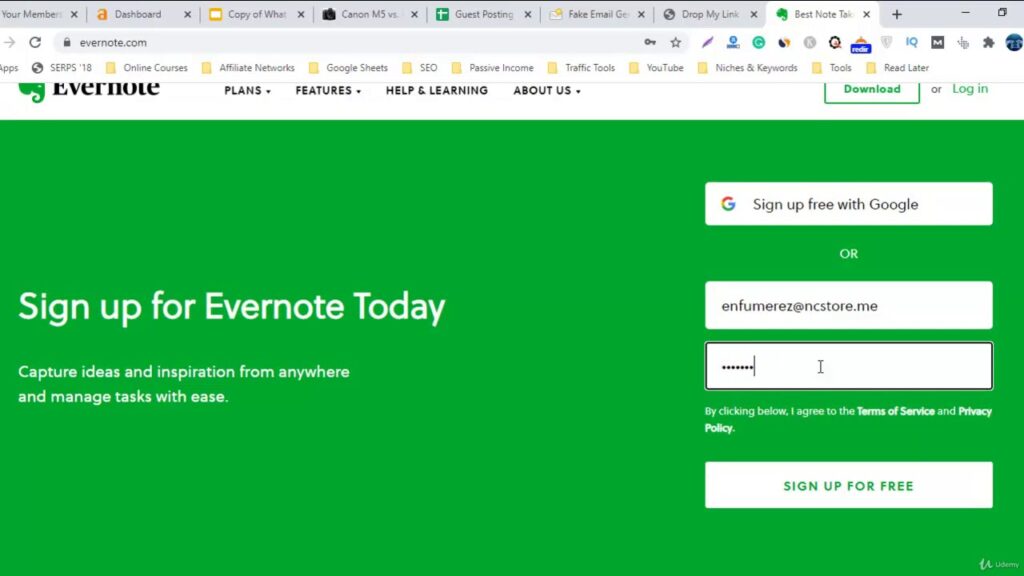Viewport: 1024px width, 576px height.
Task: Click Sign up free with Google
Action: (848, 204)
